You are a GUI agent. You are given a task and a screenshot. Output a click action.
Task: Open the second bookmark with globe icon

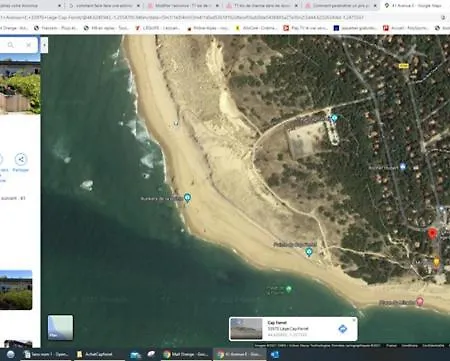pyautogui.click(x=56, y=28)
